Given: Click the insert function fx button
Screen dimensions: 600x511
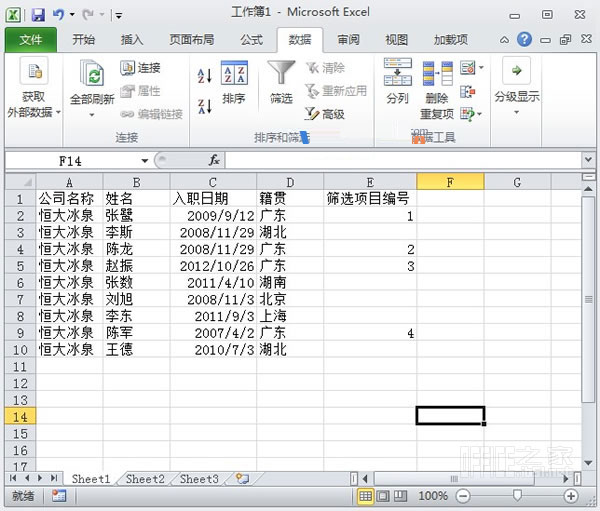Looking at the screenshot, I should point(214,160).
